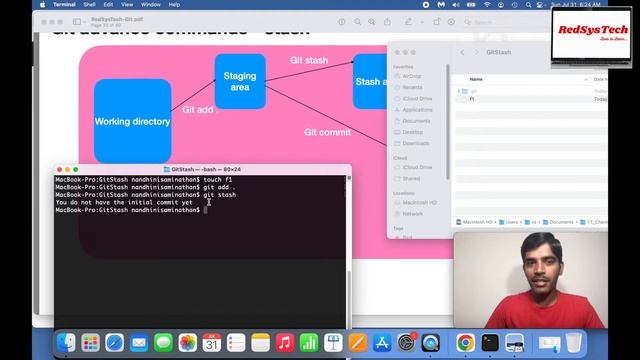640x360 pixels.
Task: Open Preview app in Dock
Action: coord(514,343)
